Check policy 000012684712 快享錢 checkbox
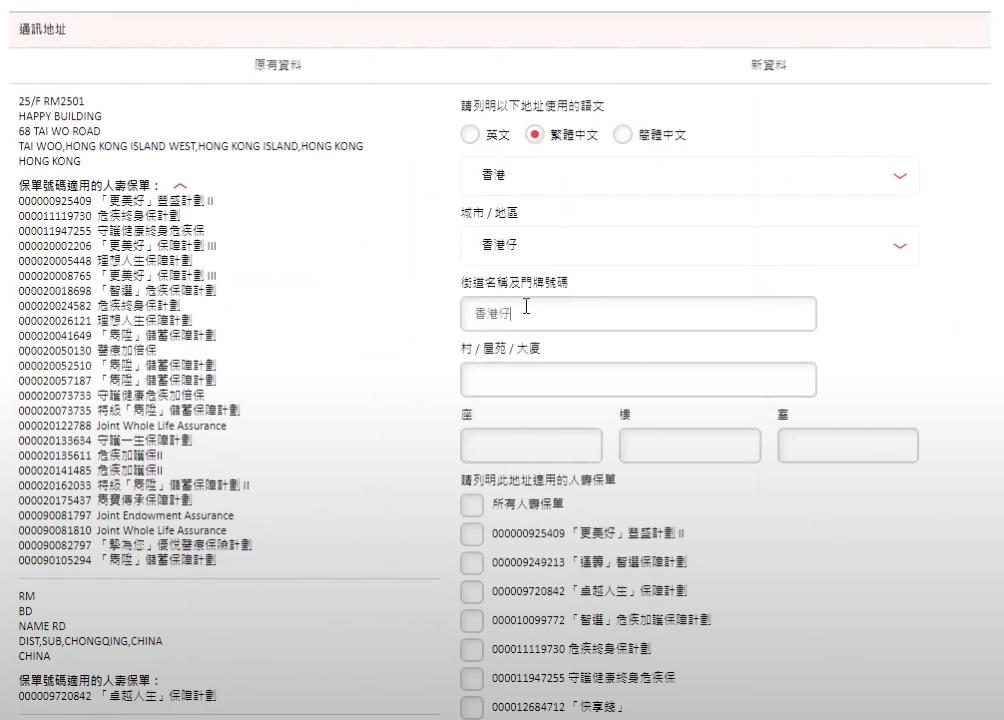1004x720 pixels. 471,707
